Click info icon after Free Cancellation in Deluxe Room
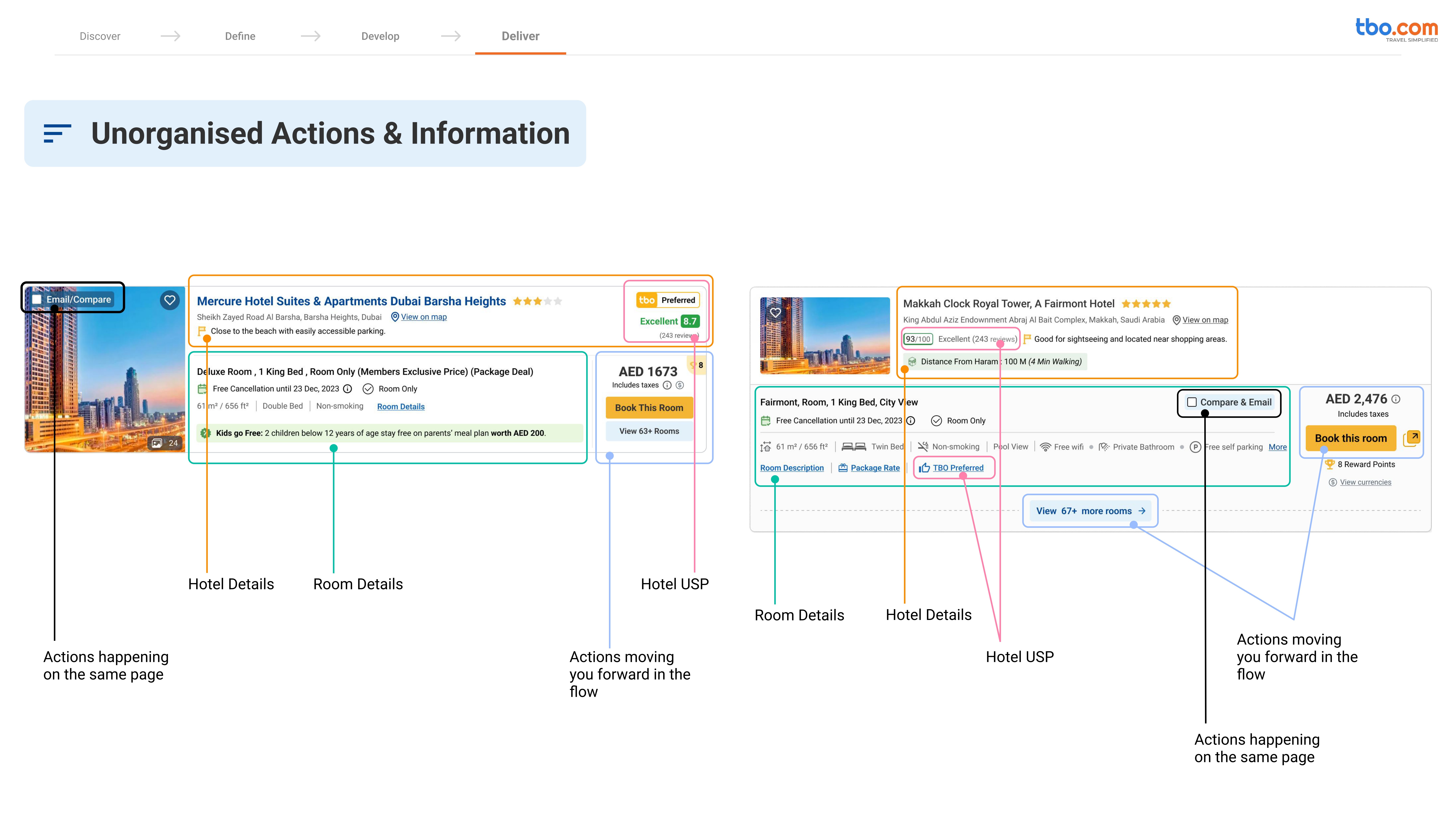 [348, 389]
